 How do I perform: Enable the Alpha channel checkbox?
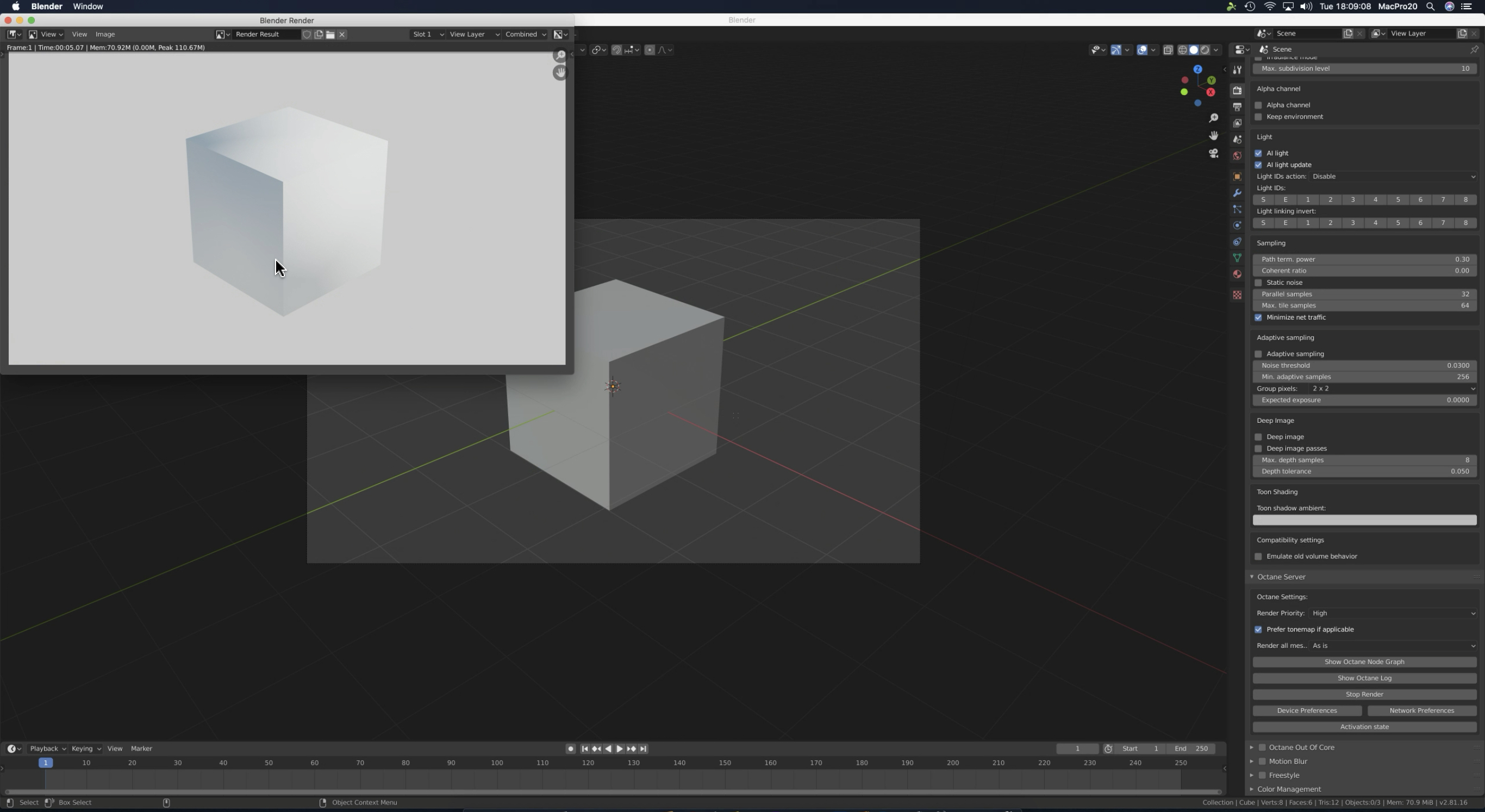[1258, 105]
